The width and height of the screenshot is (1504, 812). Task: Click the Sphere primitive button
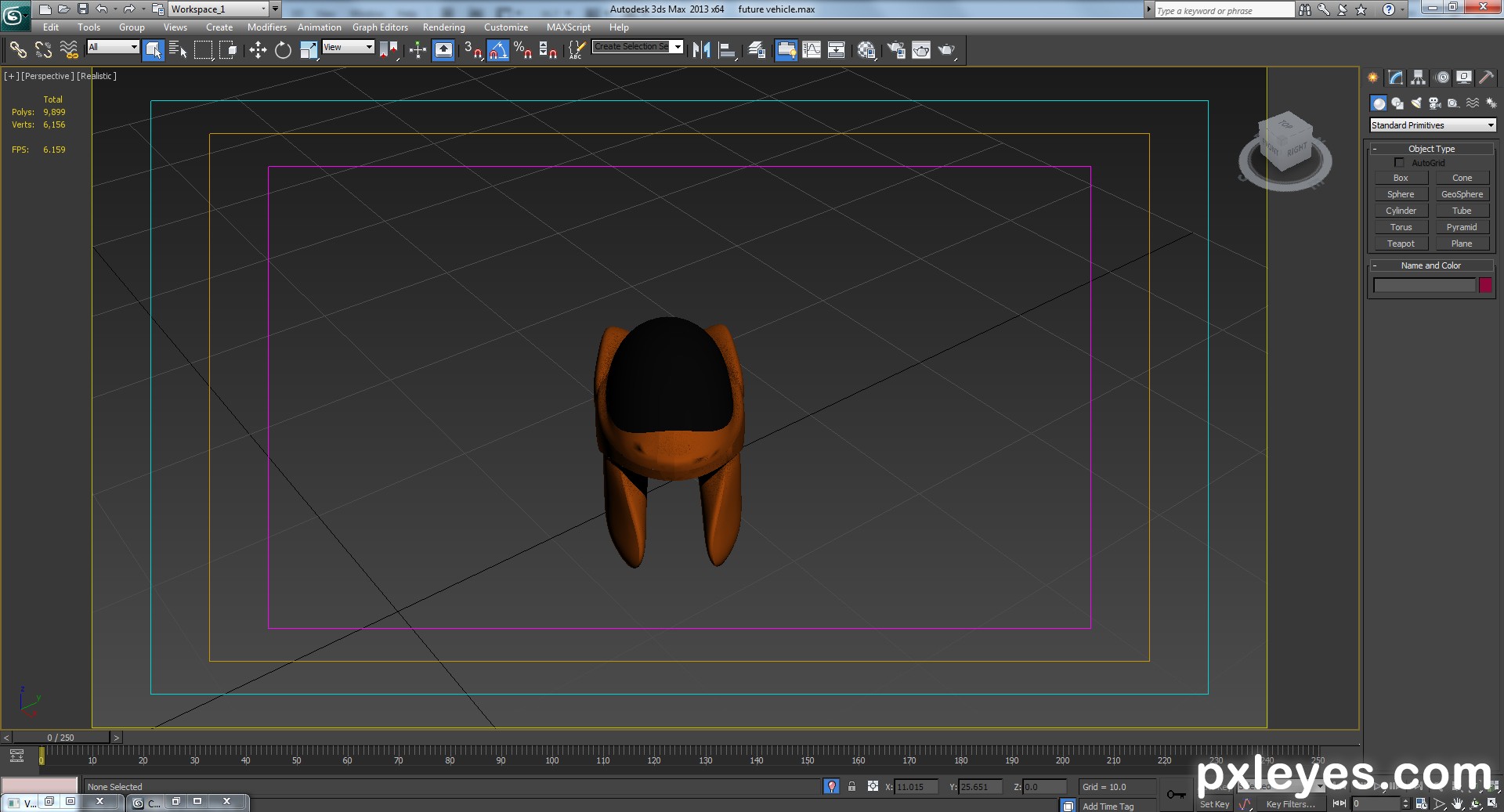tap(1401, 194)
